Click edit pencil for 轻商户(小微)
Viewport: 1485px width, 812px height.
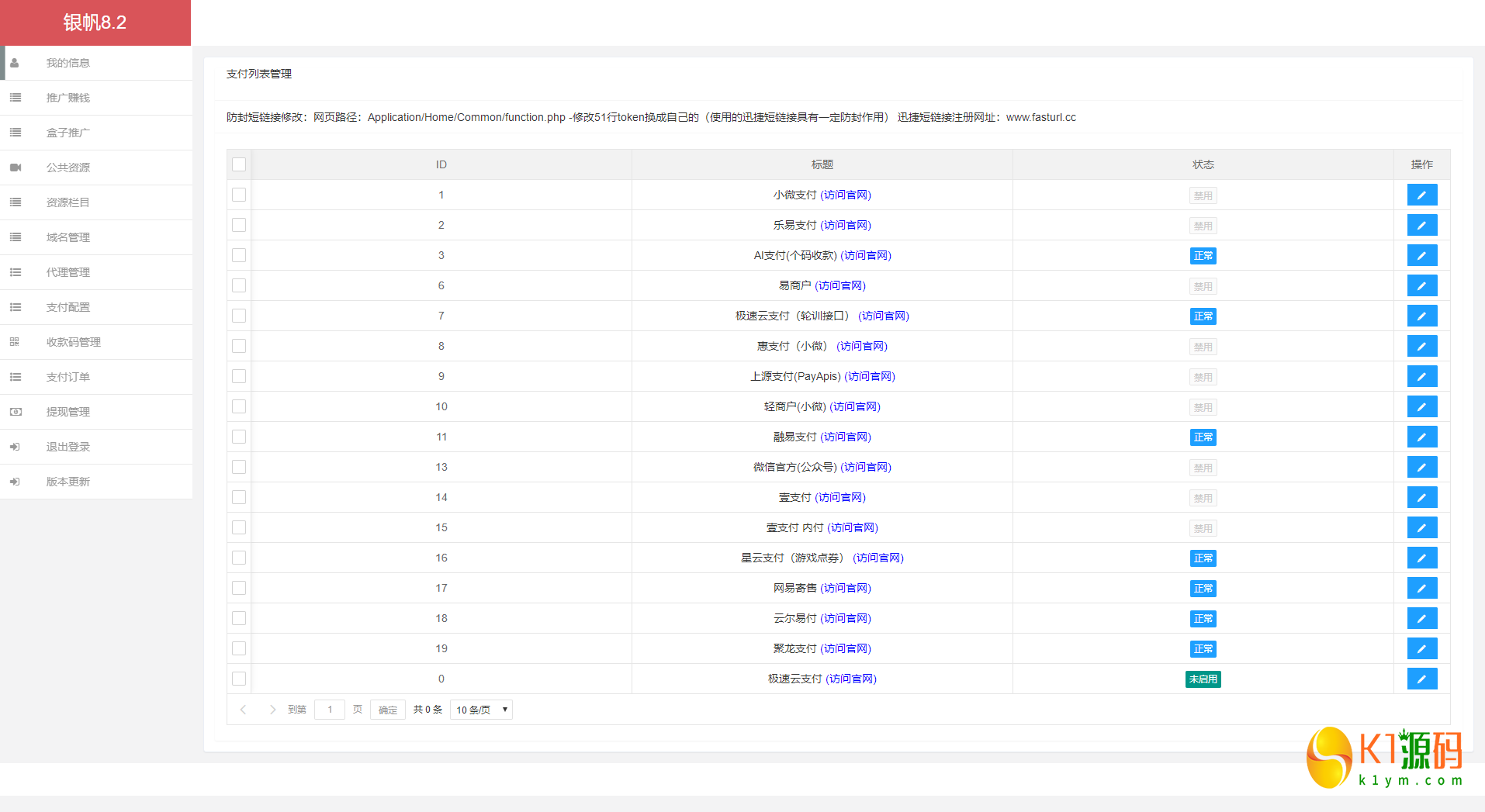tap(1421, 406)
